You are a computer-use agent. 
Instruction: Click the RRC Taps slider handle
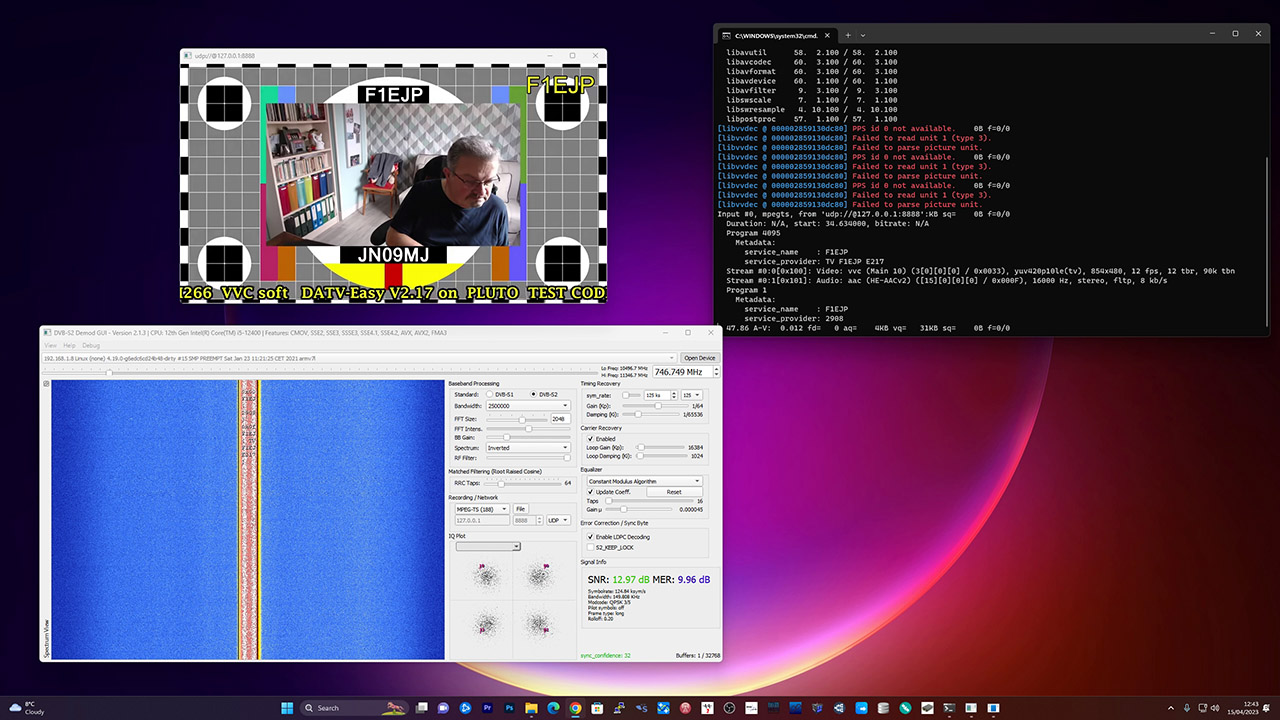502,483
